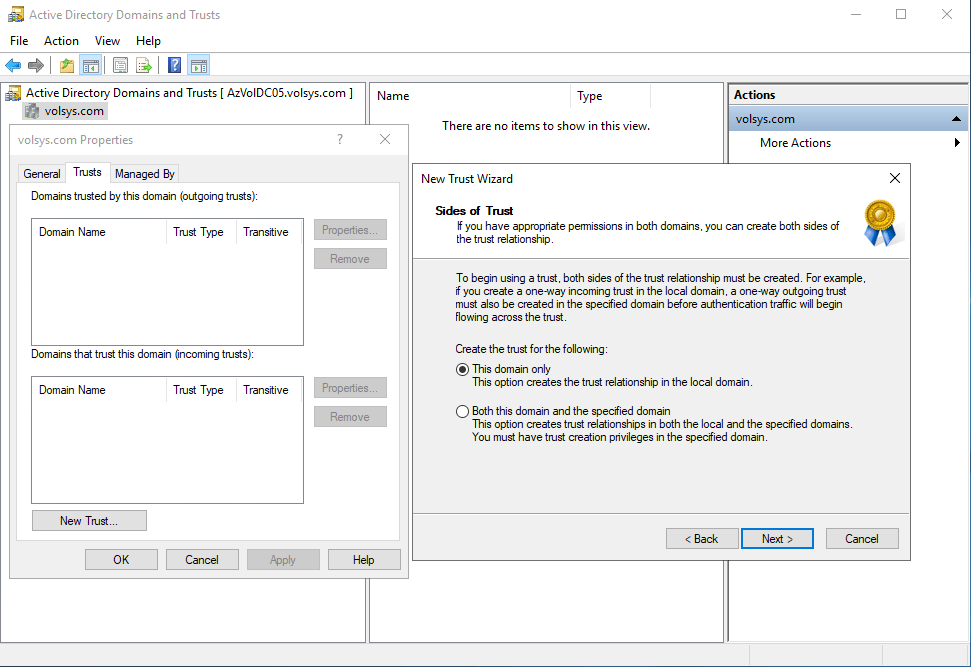
Task: Click the Properties toolbar icon
Action: 121,66
